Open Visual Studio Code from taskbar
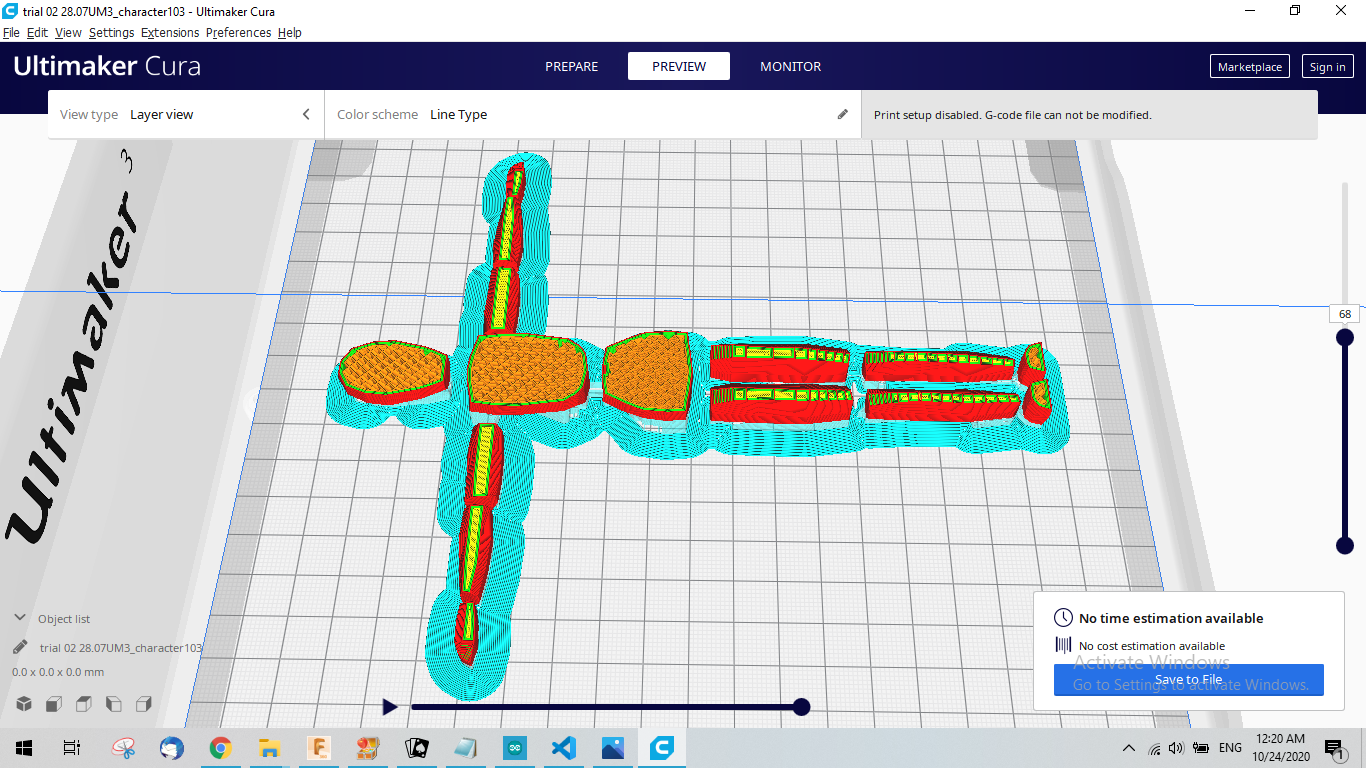Viewport: 1366px width, 768px height. (x=563, y=748)
